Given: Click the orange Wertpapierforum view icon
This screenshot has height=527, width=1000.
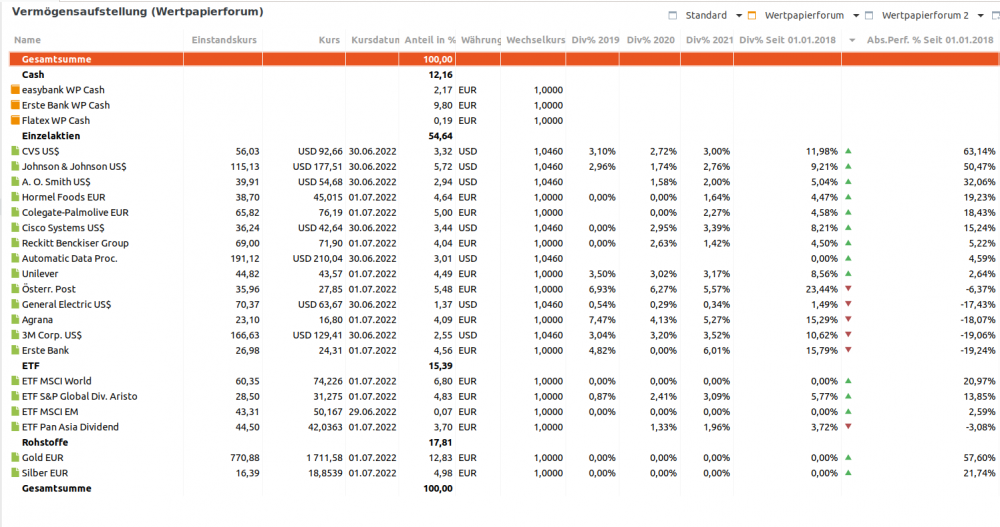Looking at the screenshot, I should pos(752,15).
